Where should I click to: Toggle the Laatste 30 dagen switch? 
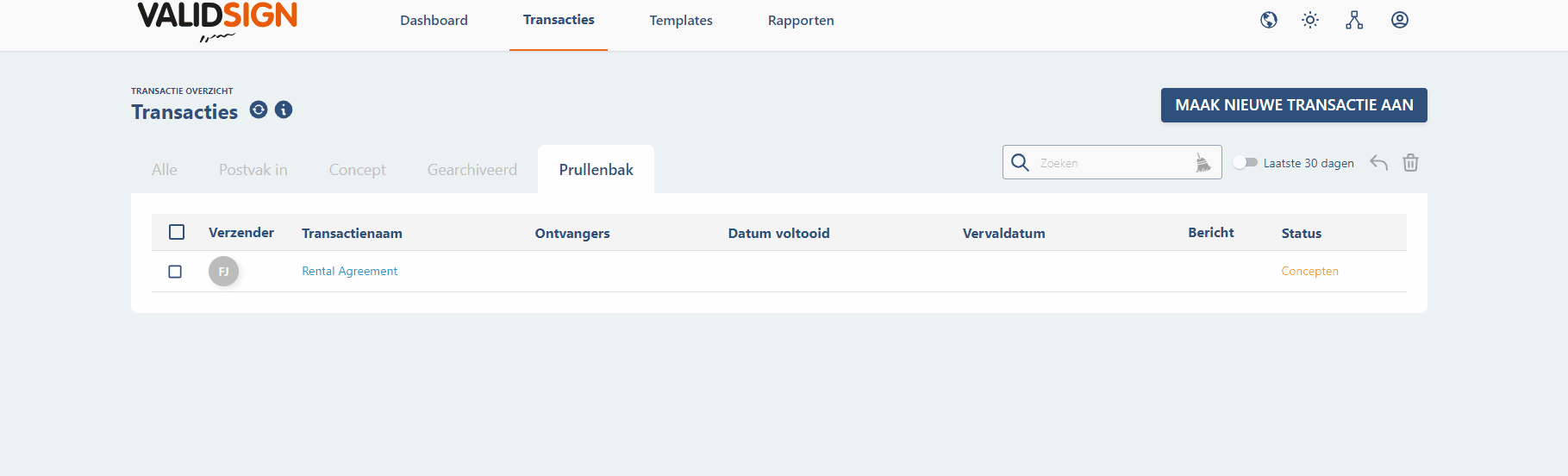1245,162
